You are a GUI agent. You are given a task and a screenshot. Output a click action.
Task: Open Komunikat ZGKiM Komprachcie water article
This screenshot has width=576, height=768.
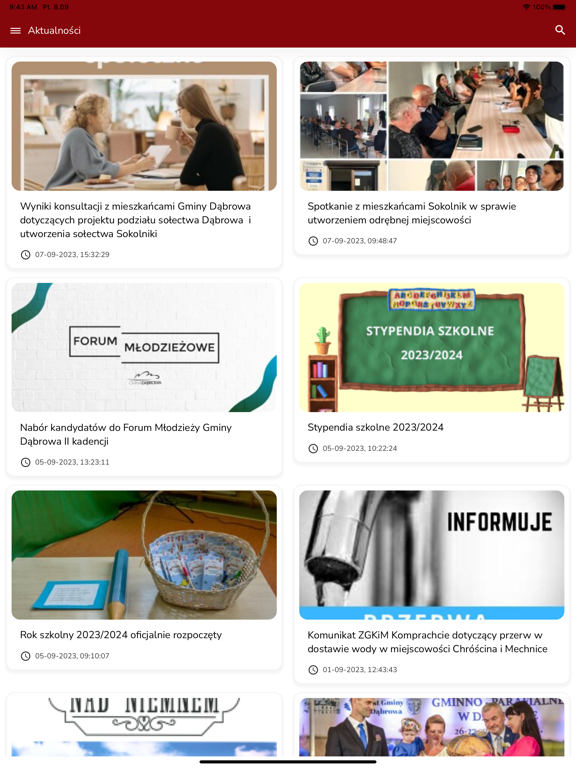coord(427,642)
